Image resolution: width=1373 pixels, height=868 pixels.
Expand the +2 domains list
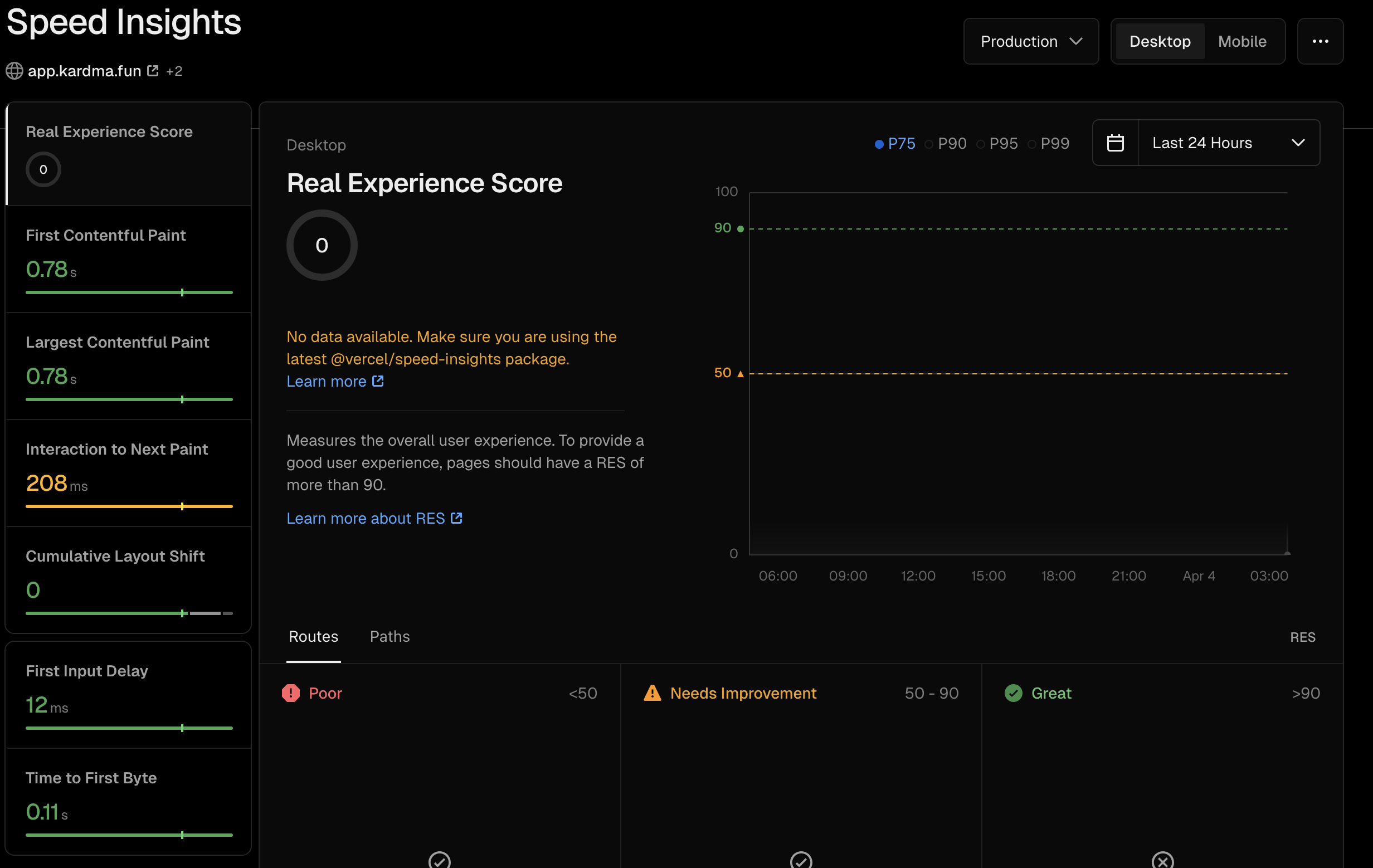tap(174, 71)
